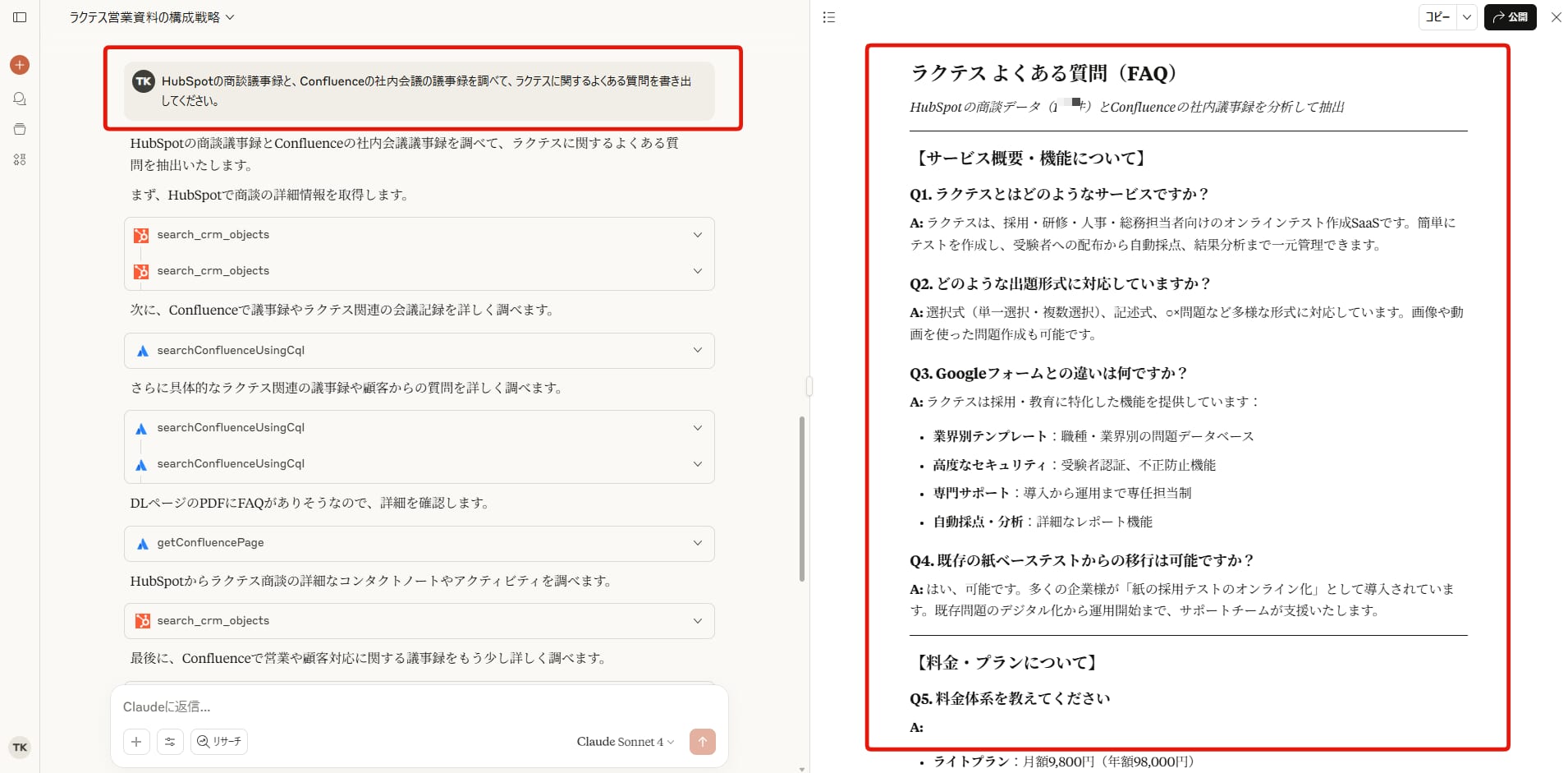Expand first searchConfluenceUsingCql tool call

pyautogui.click(x=419, y=351)
